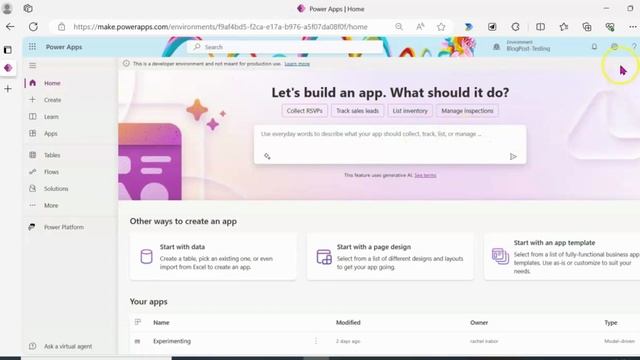
Task: Open the help question mark icon
Action: (x=634, y=47)
